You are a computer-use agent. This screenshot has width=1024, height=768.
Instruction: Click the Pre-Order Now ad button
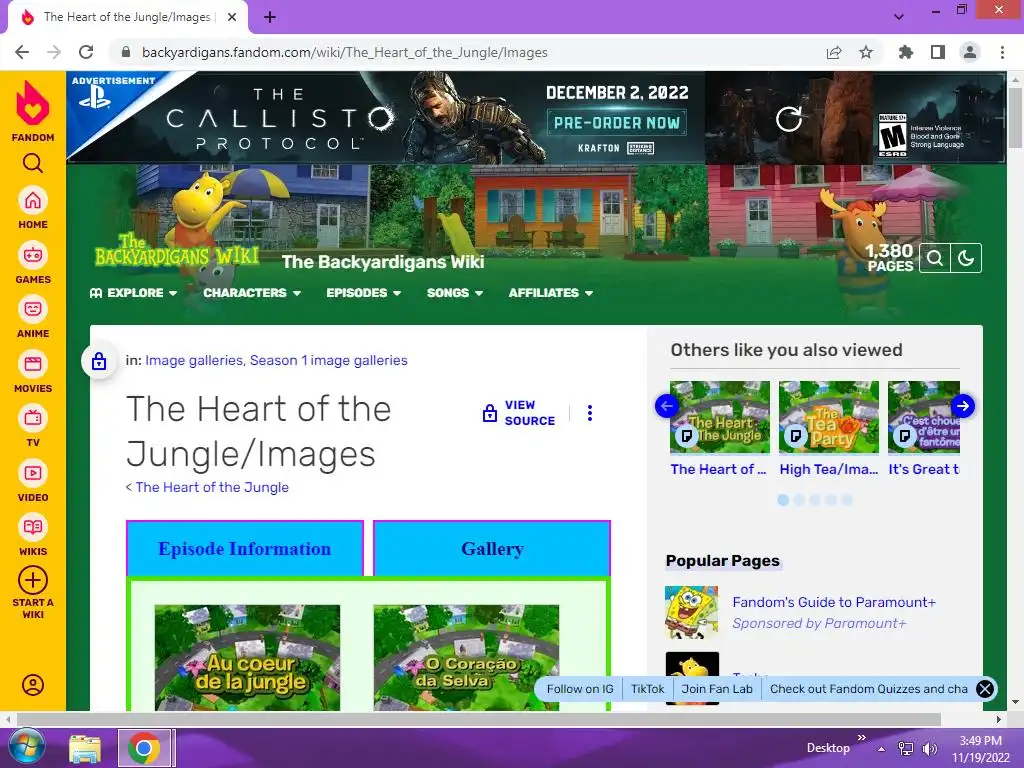coord(616,122)
